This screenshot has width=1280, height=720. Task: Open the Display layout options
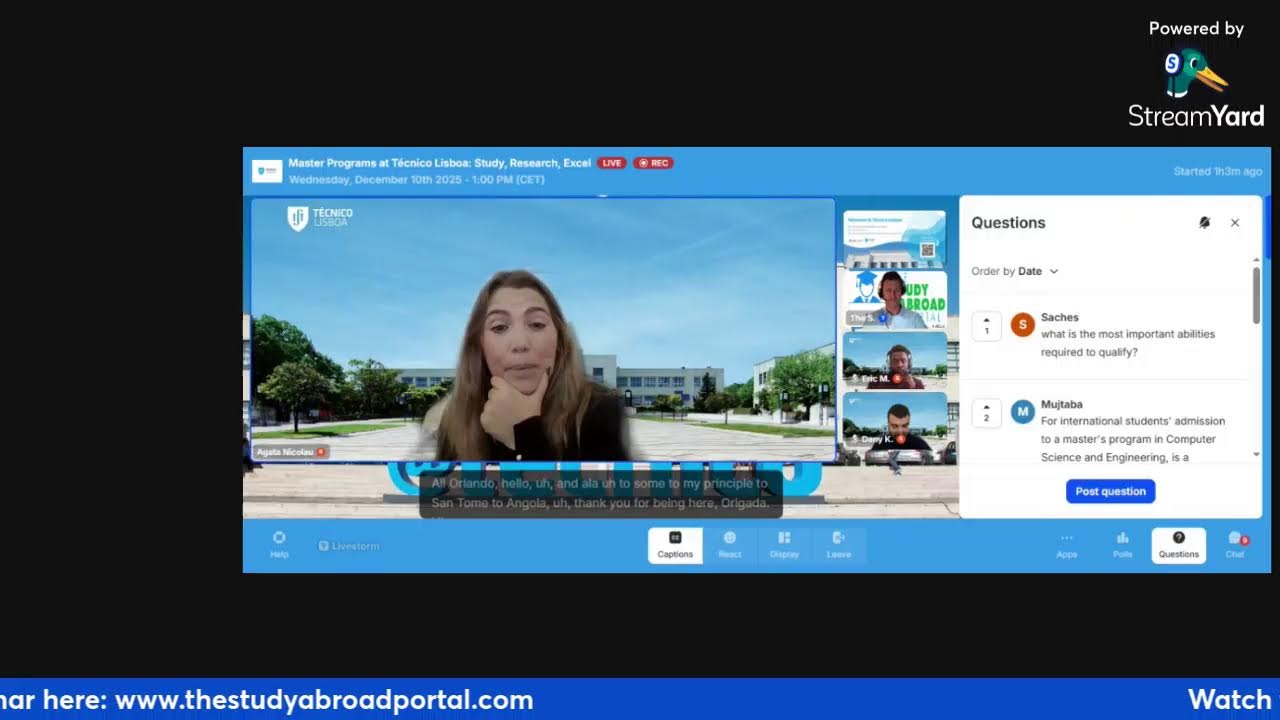click(784, 545)
